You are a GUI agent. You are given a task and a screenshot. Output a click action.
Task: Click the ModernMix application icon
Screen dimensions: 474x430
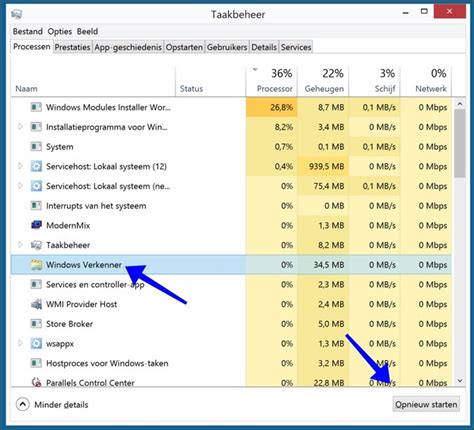pyautogui.click(x=36, y=225)
